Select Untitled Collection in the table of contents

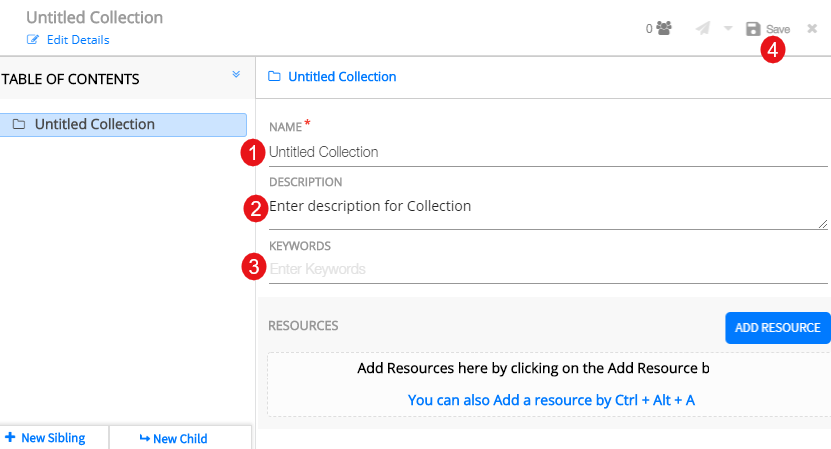[x=95, y=125]
